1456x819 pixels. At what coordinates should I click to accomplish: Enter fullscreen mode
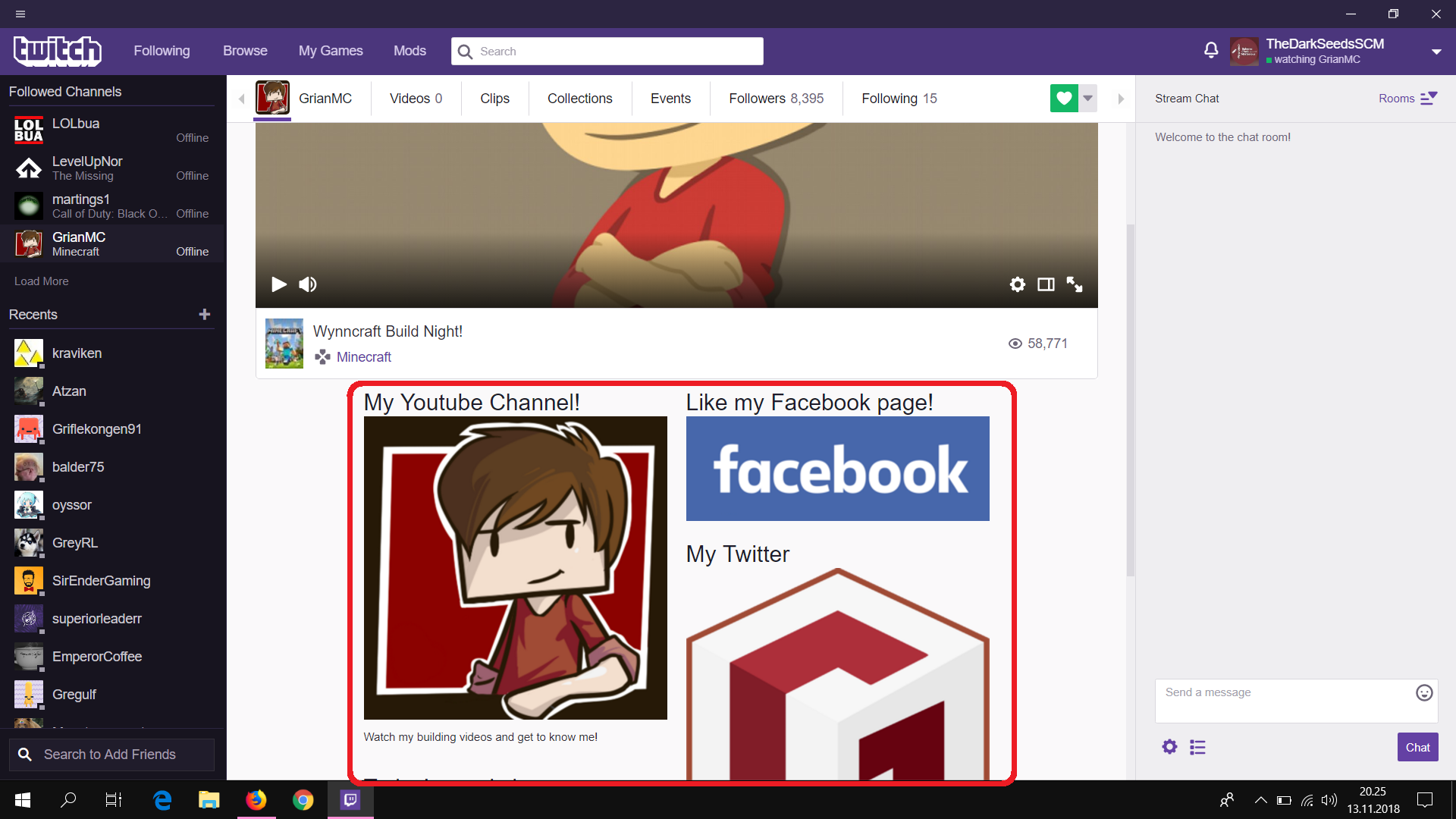tap(1075, 284)
